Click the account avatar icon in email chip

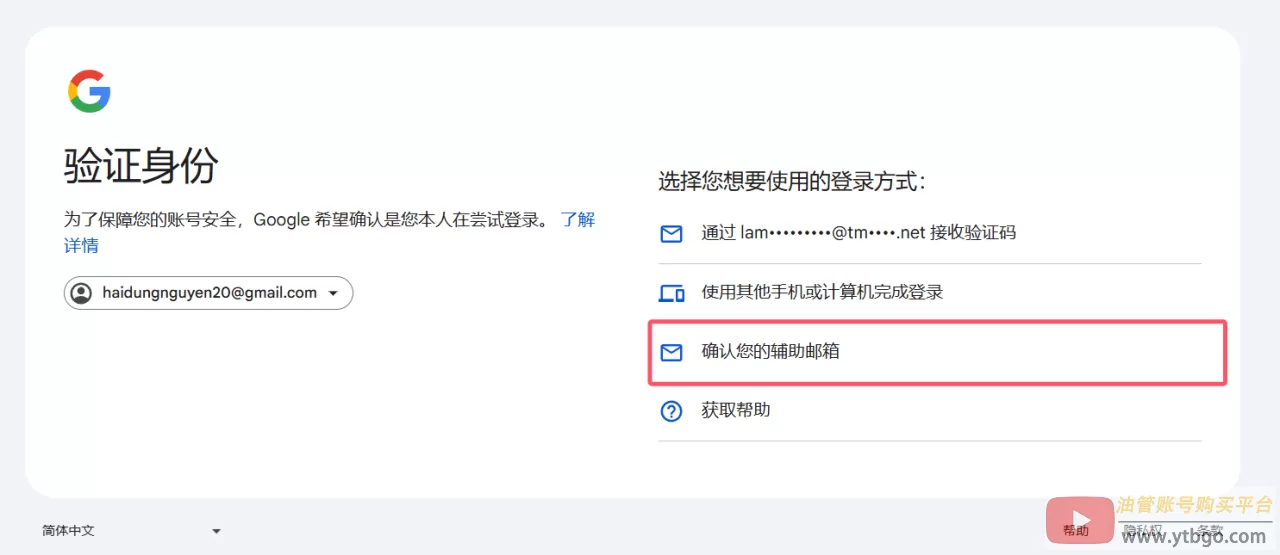click(x=81, y=293)
